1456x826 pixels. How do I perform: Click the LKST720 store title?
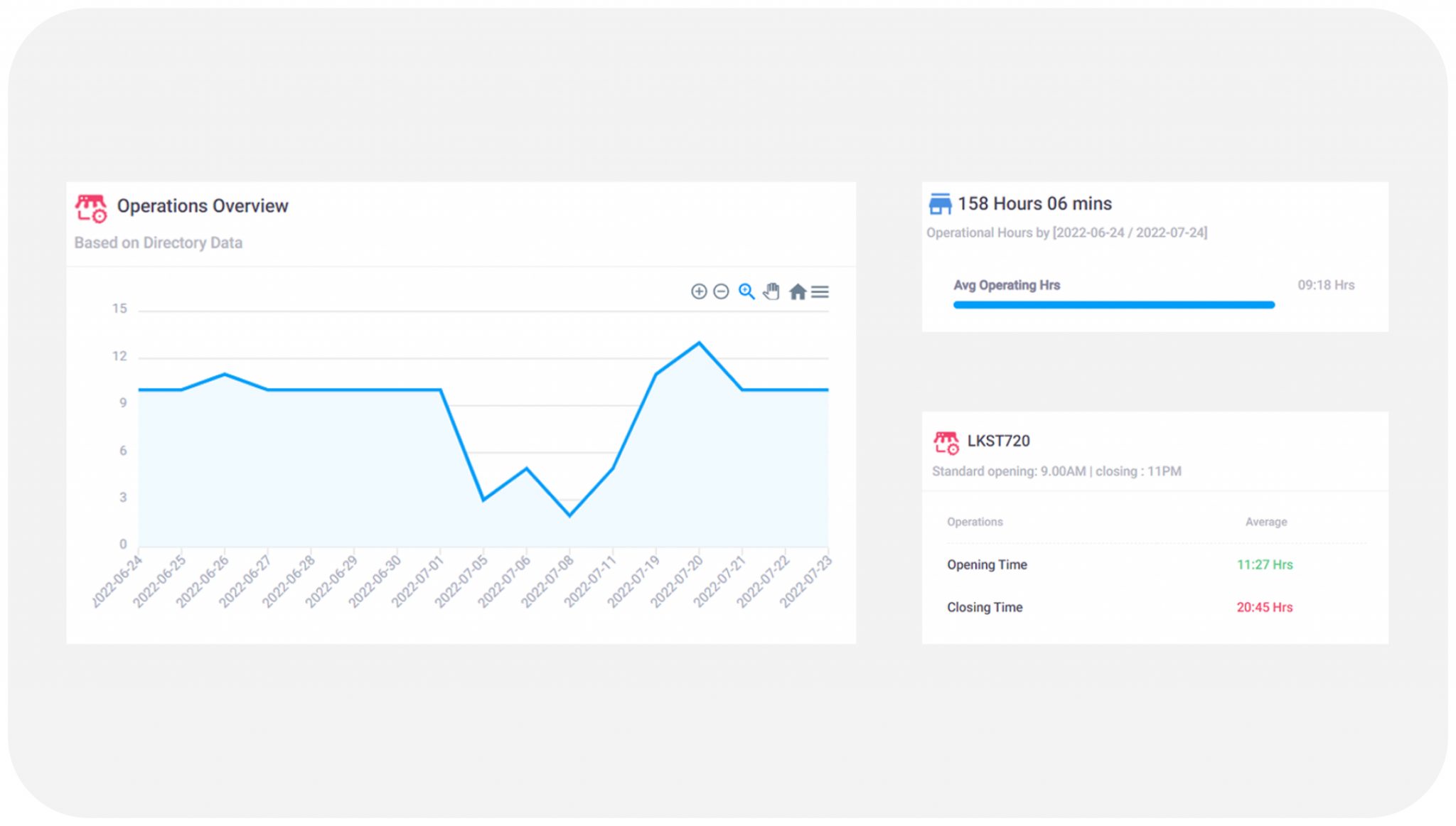click(x=998, y=441)
